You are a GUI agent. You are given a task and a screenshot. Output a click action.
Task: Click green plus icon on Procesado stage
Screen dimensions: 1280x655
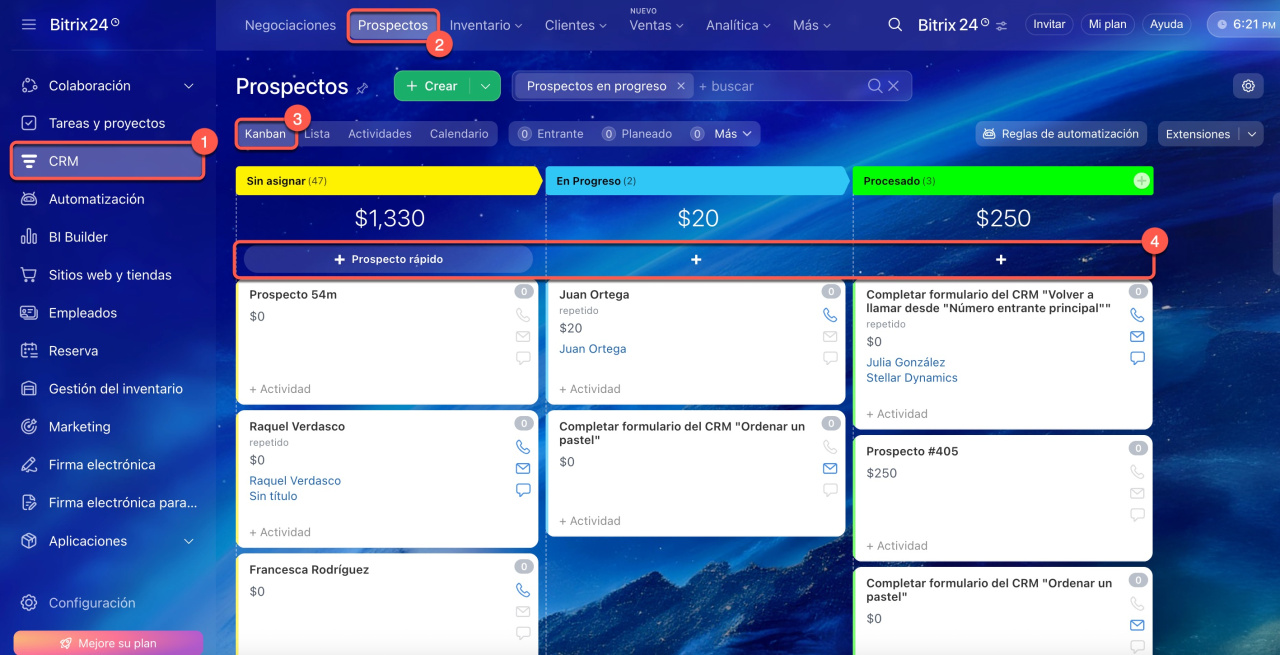pyautogui.click(x=1141, y=181)
